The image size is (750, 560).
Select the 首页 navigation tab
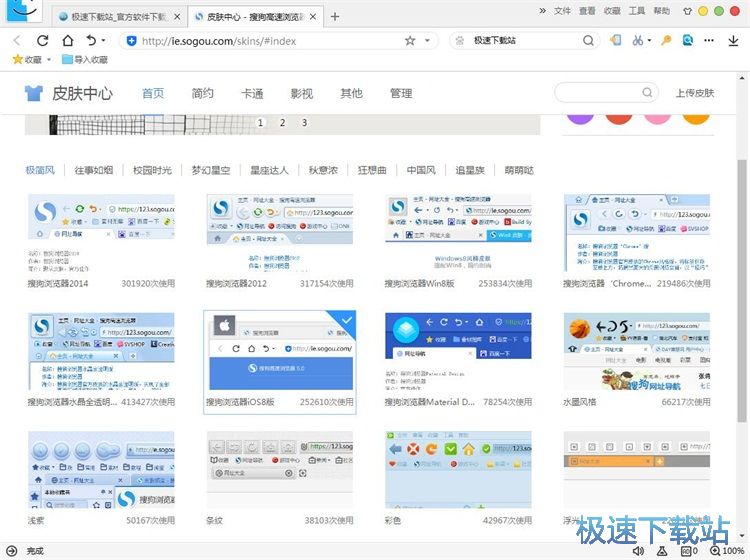tap(153, 93)
